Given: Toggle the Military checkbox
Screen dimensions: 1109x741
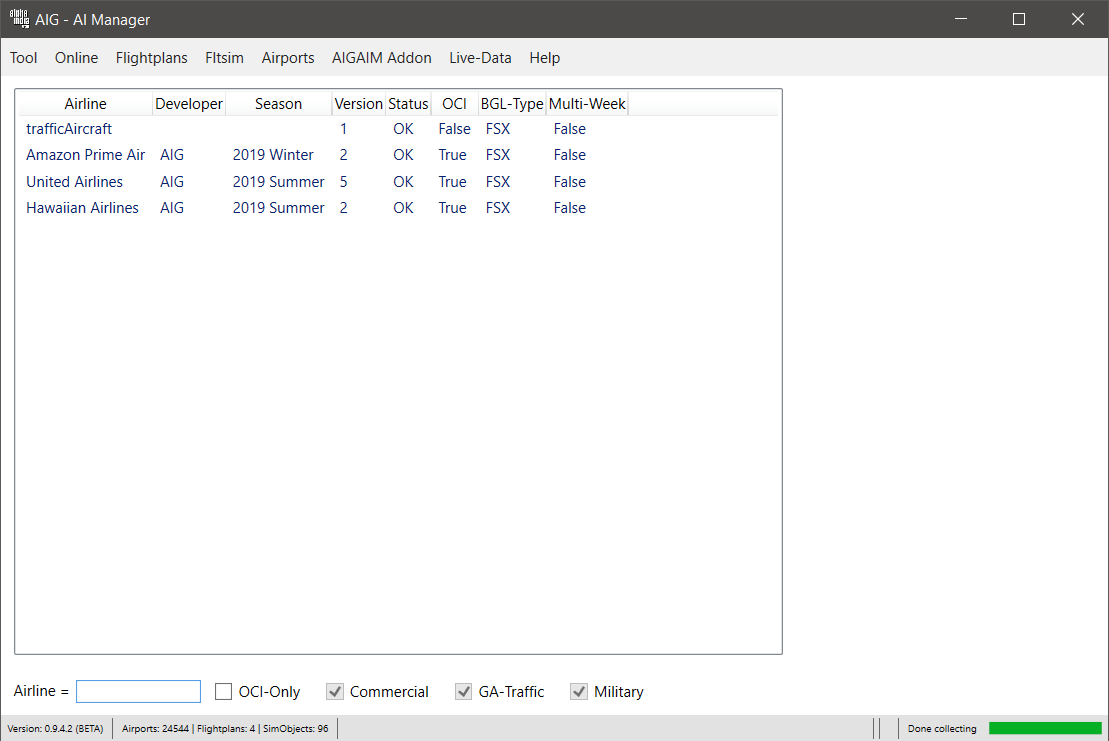Looking at the screenshot, I should click(579, 692).
